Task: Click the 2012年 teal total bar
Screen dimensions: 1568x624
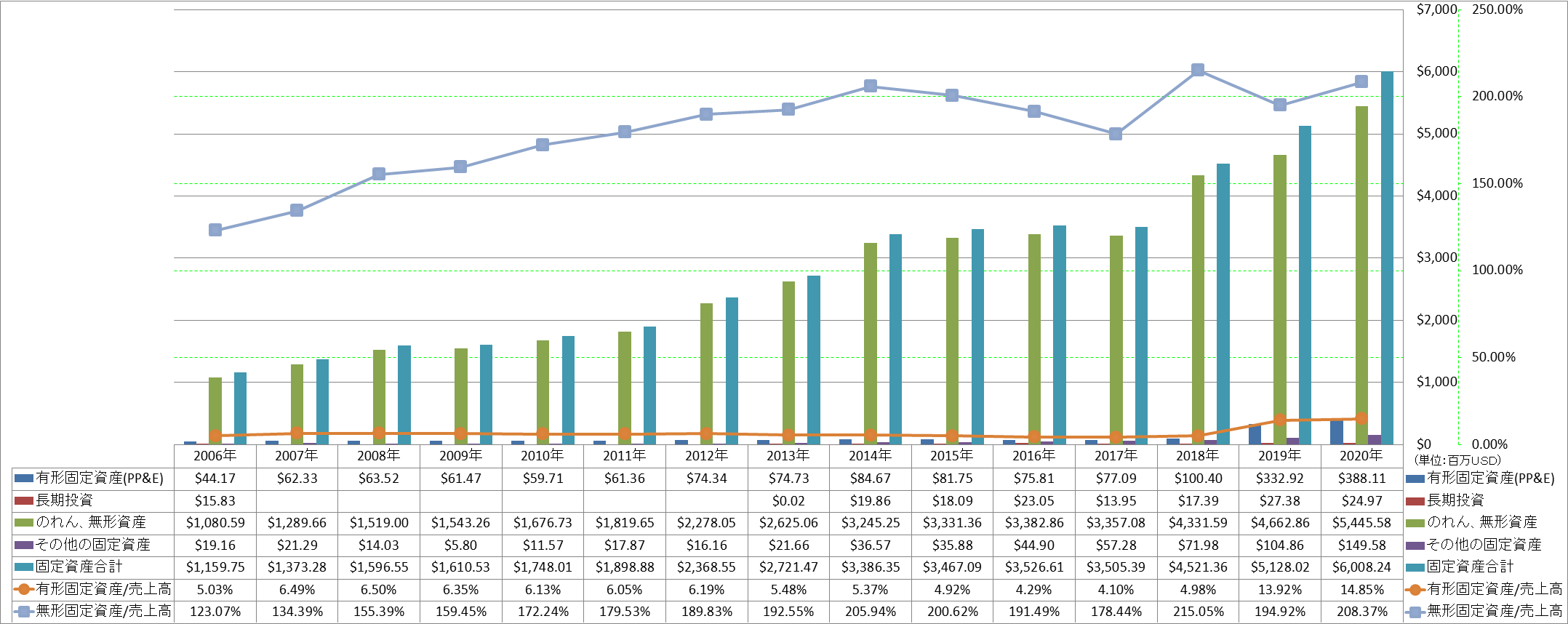Action: tap(732, 371)
